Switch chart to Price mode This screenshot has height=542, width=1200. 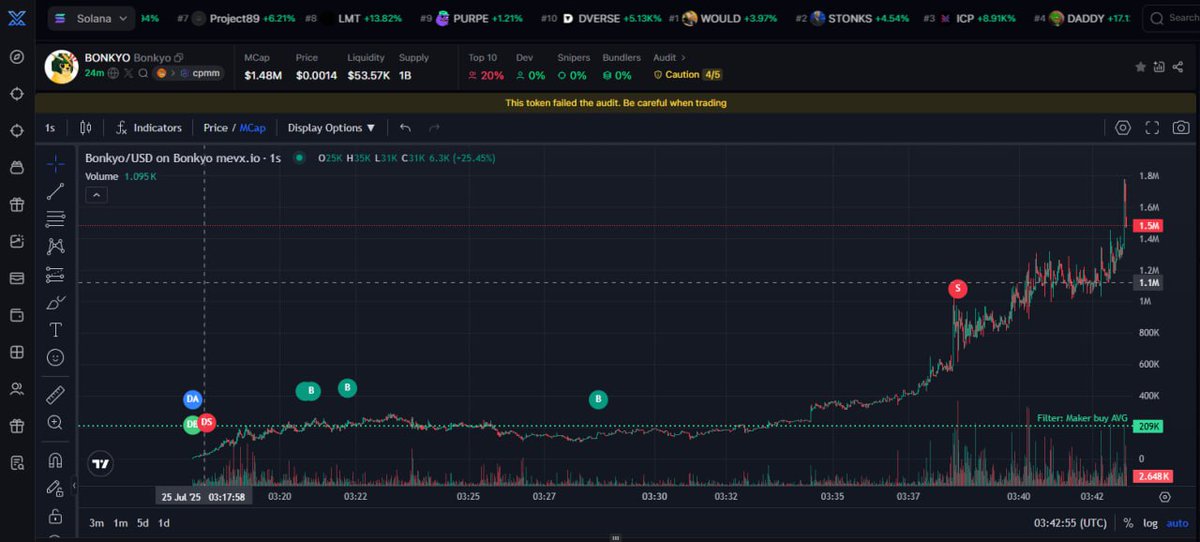[215, 128]
